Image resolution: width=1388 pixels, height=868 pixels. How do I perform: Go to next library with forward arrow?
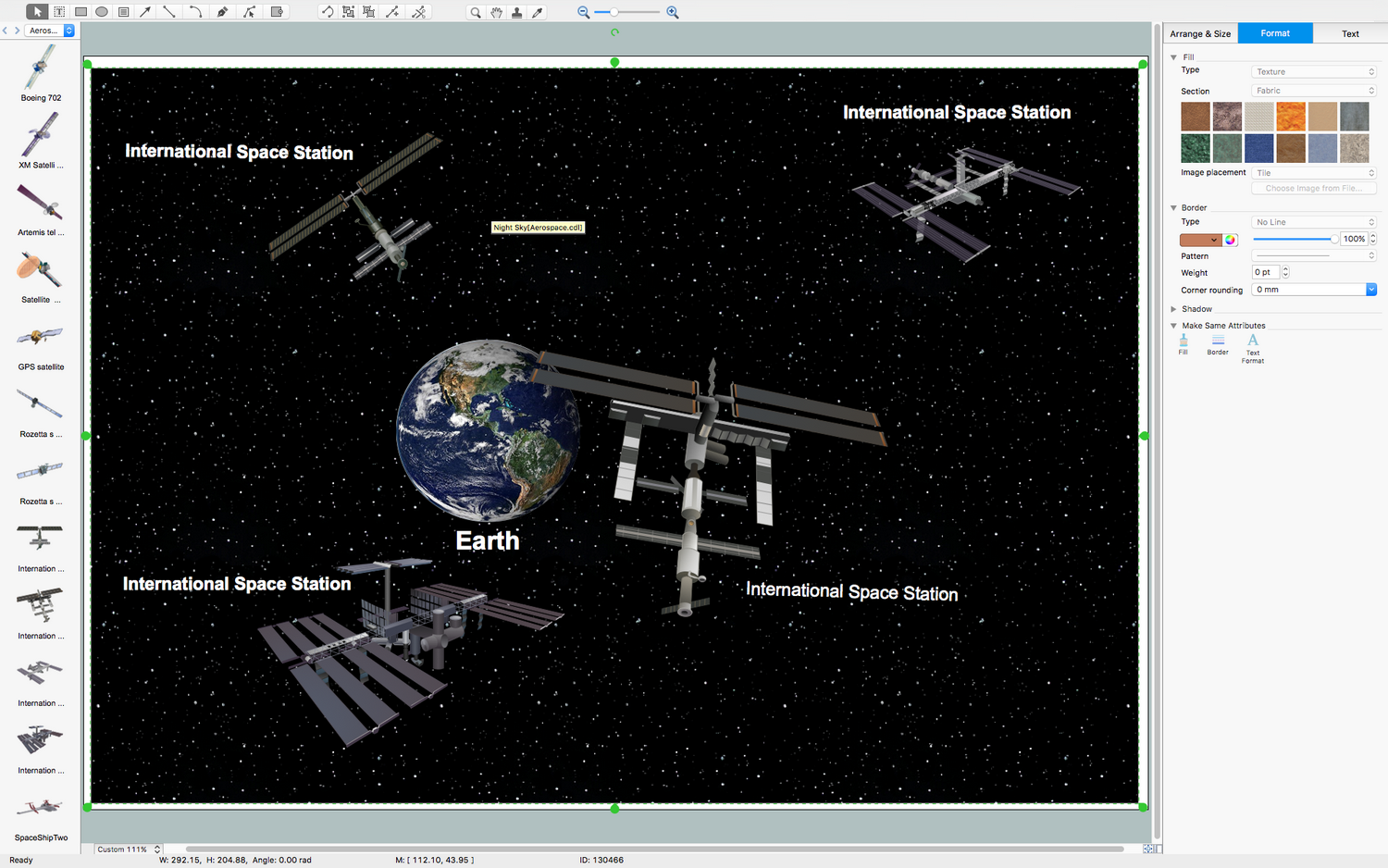(x=17, y=31)
